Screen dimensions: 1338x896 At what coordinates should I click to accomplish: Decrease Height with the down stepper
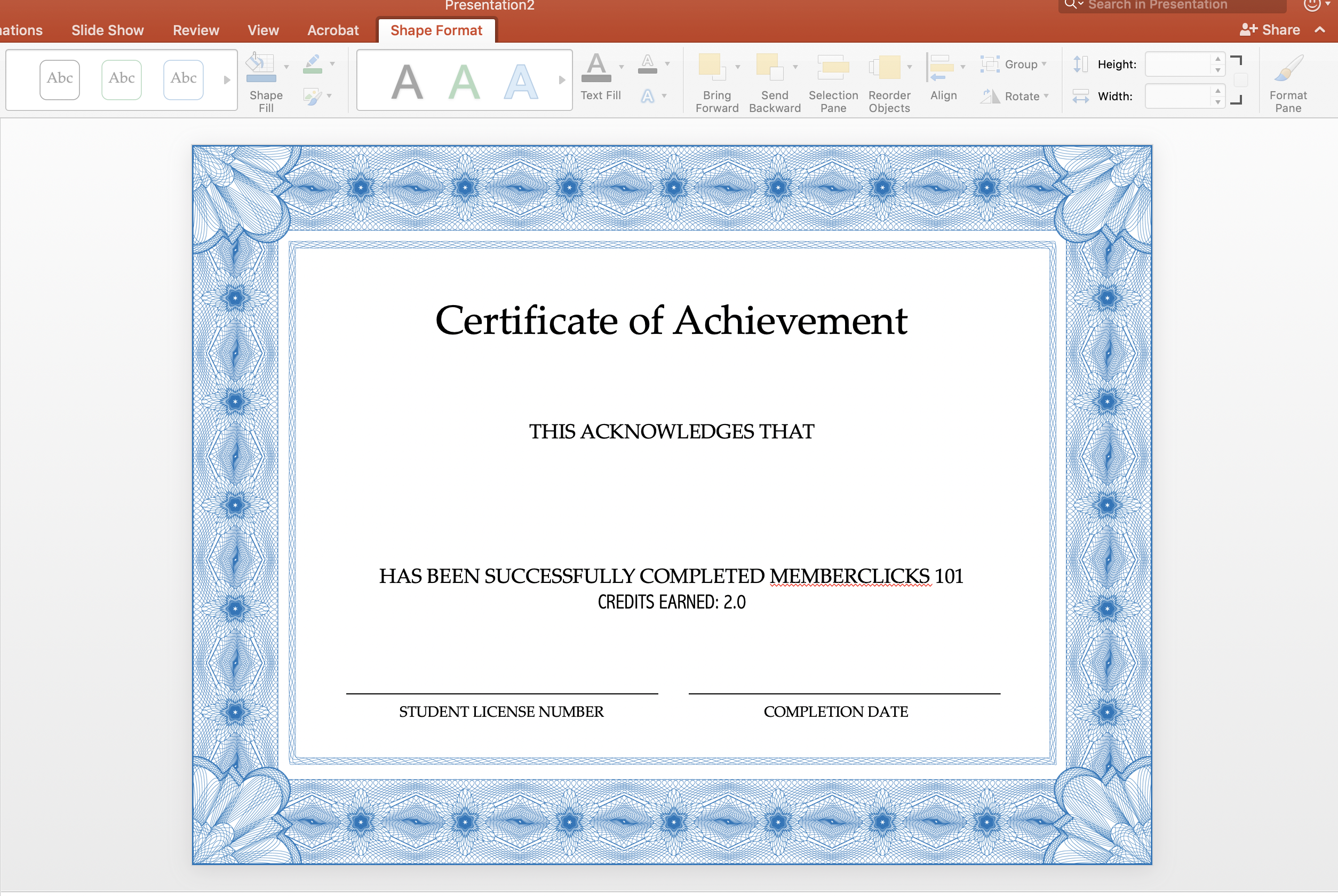[1218, 70]
